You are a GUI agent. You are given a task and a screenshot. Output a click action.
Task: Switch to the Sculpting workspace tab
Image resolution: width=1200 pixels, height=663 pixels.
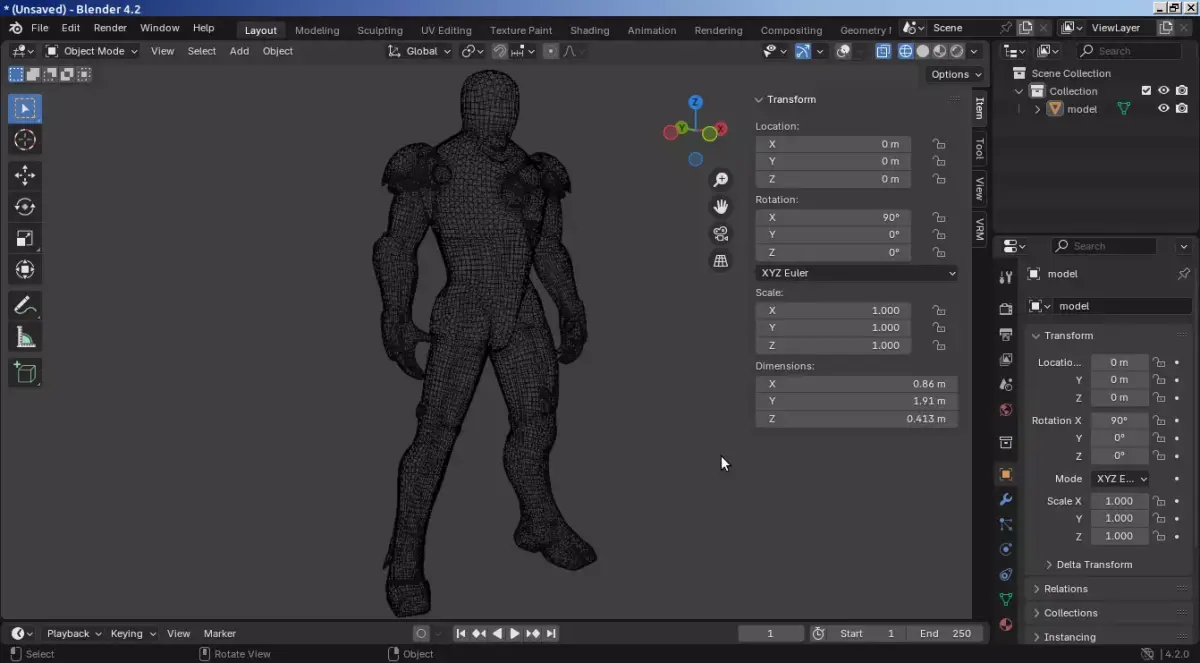click(x=380, y=30)
